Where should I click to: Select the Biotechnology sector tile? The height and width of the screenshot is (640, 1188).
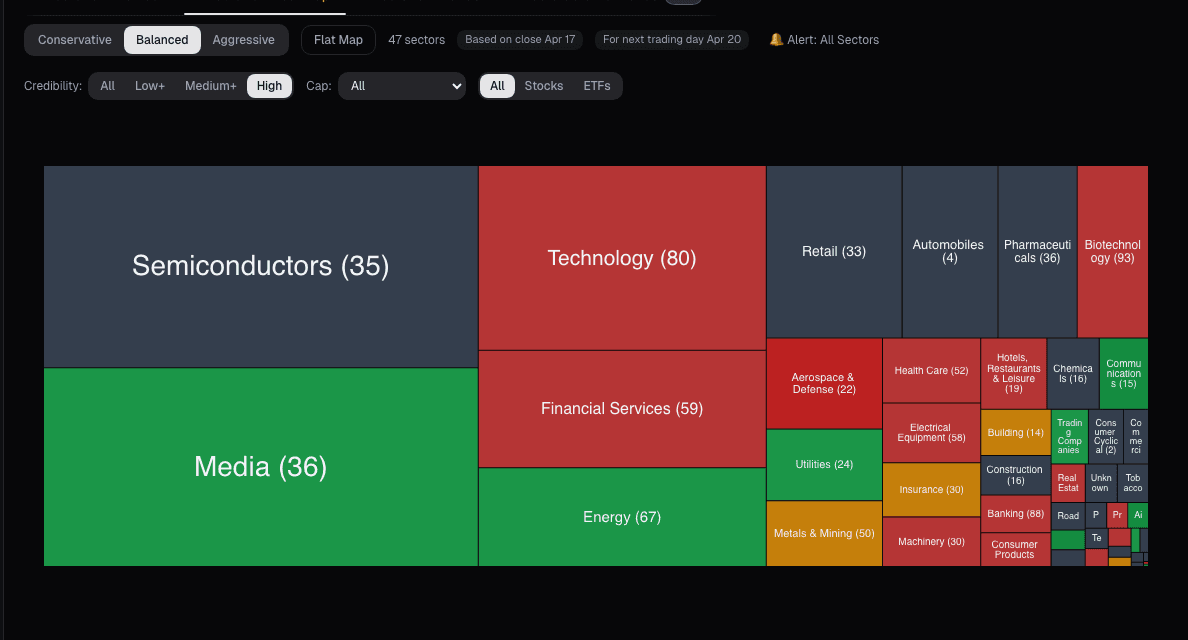point(1112,250)
